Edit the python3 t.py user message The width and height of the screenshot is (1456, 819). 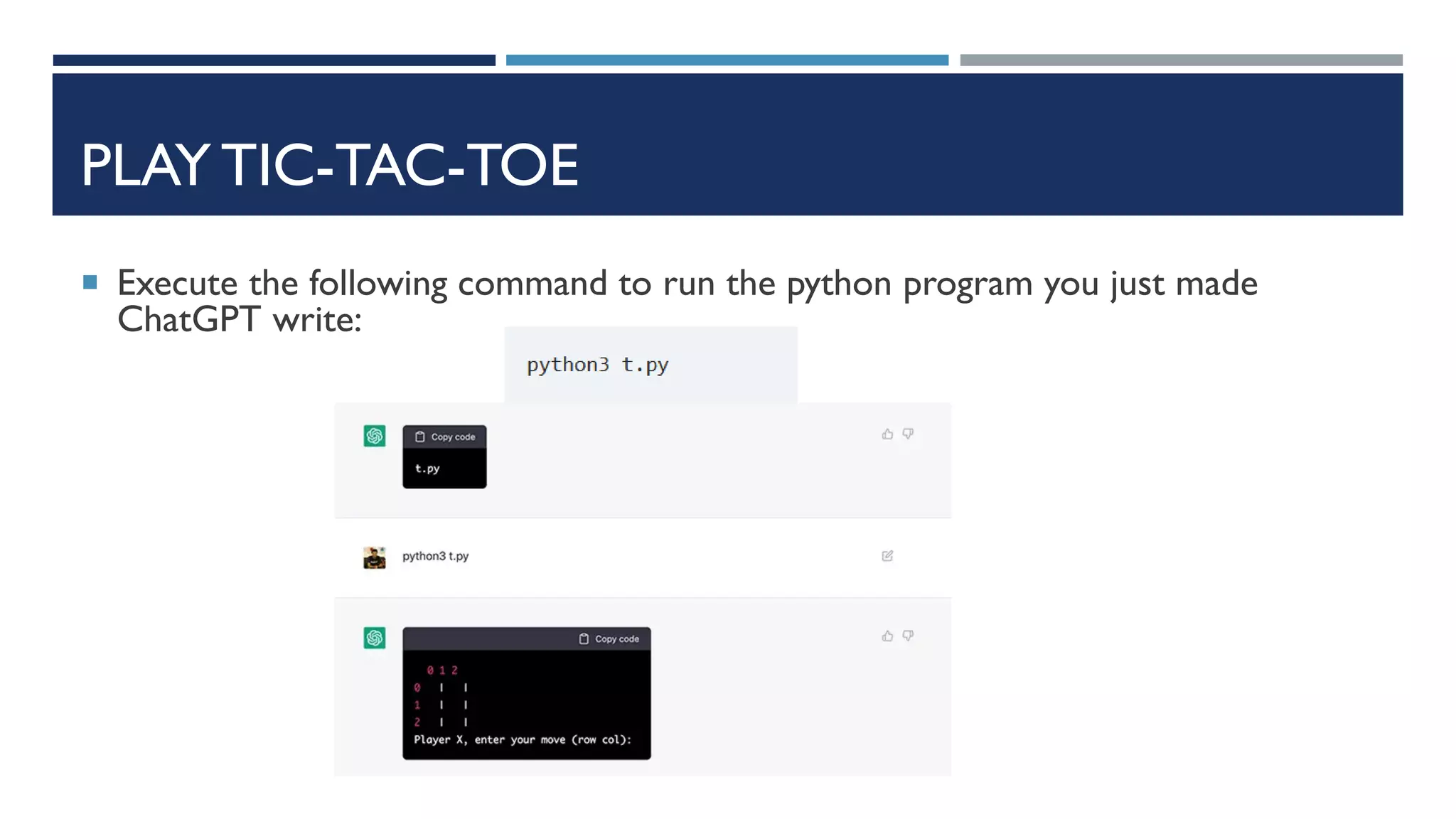(x=887, y=556)
